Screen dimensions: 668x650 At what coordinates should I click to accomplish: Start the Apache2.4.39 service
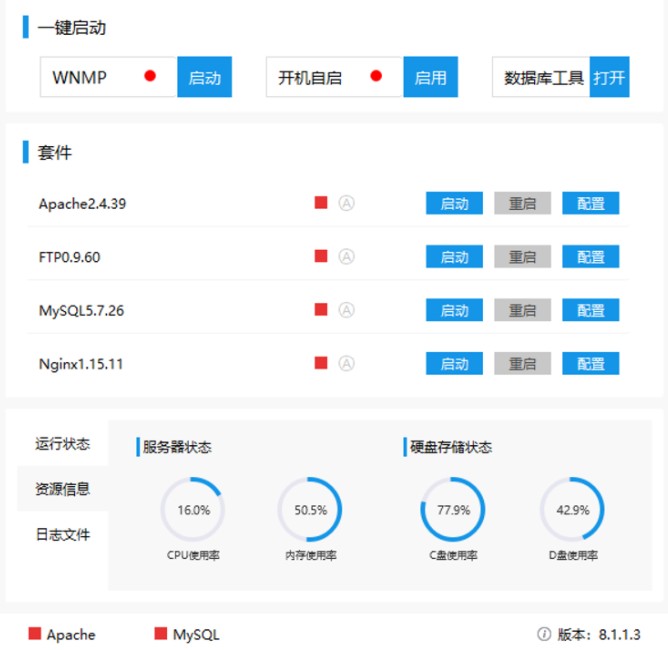click(454, 203)
